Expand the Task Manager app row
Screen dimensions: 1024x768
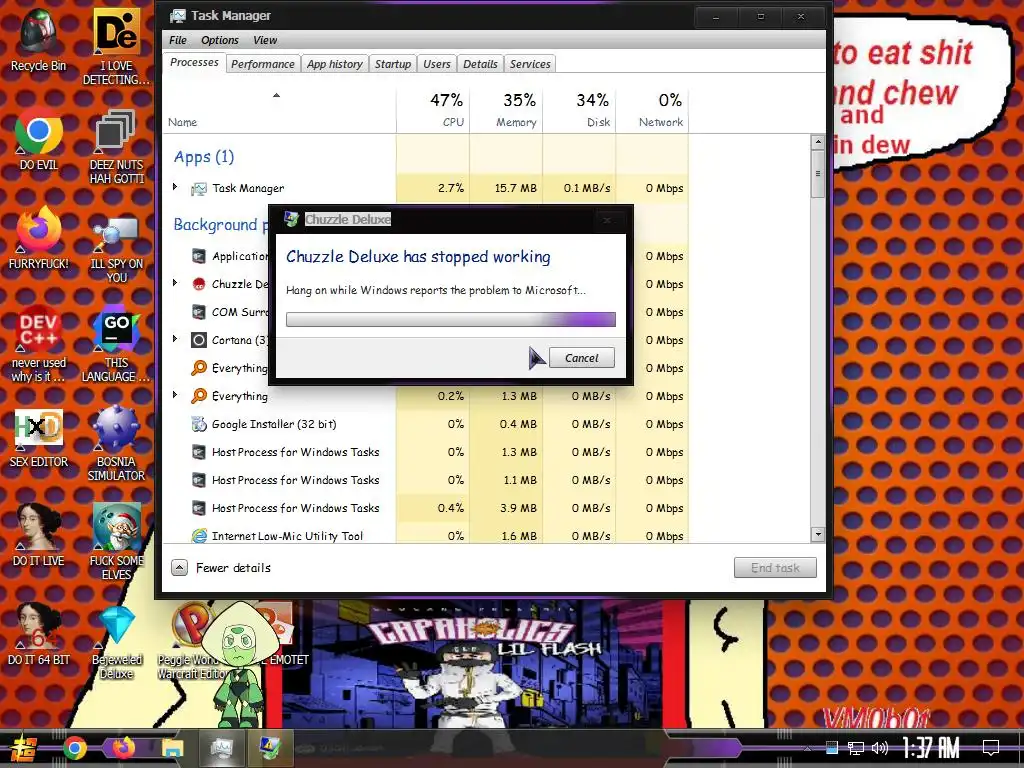click(x=175, y=187)
